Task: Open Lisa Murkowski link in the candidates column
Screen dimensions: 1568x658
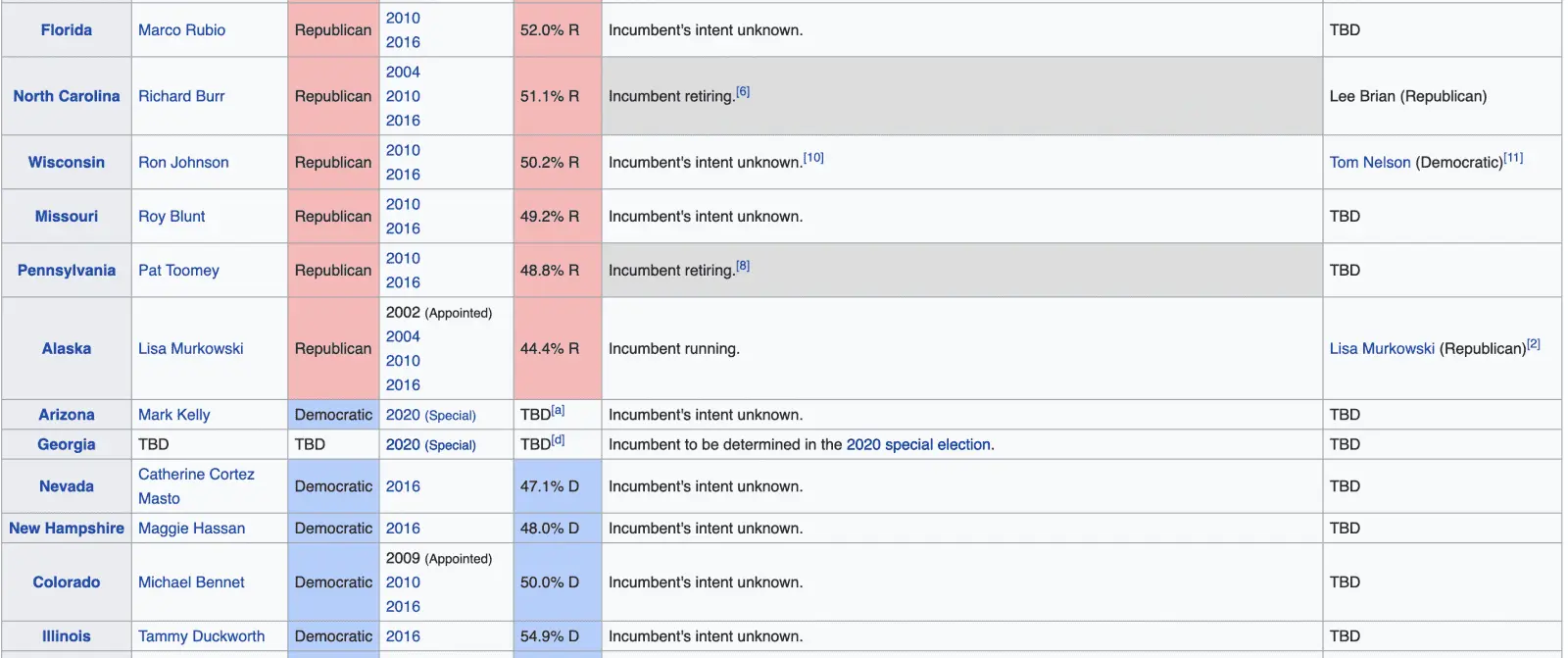Action: coord(1382,349)
